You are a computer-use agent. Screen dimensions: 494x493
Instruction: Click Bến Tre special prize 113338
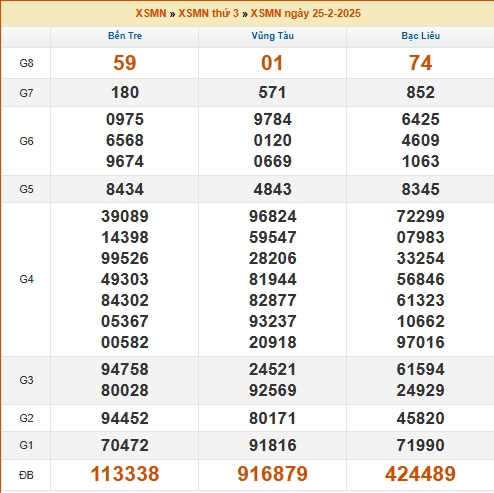(x=125, y=474)
